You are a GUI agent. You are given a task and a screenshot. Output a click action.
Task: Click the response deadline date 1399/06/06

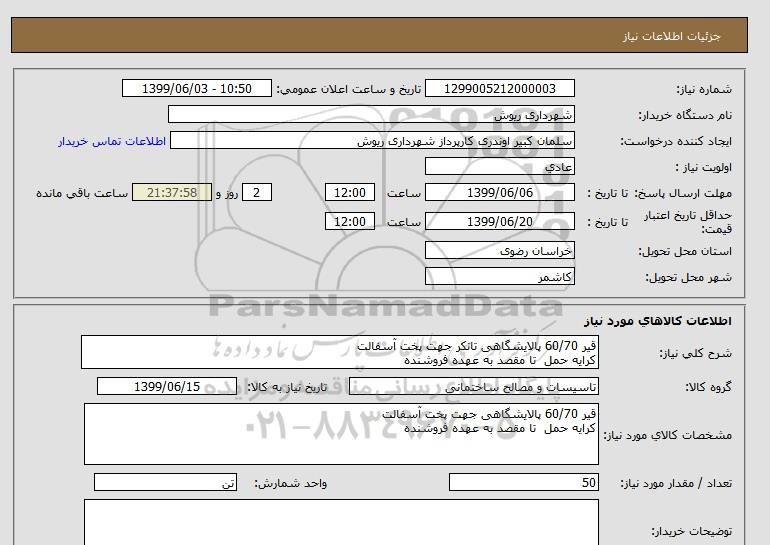pos(499,192)
